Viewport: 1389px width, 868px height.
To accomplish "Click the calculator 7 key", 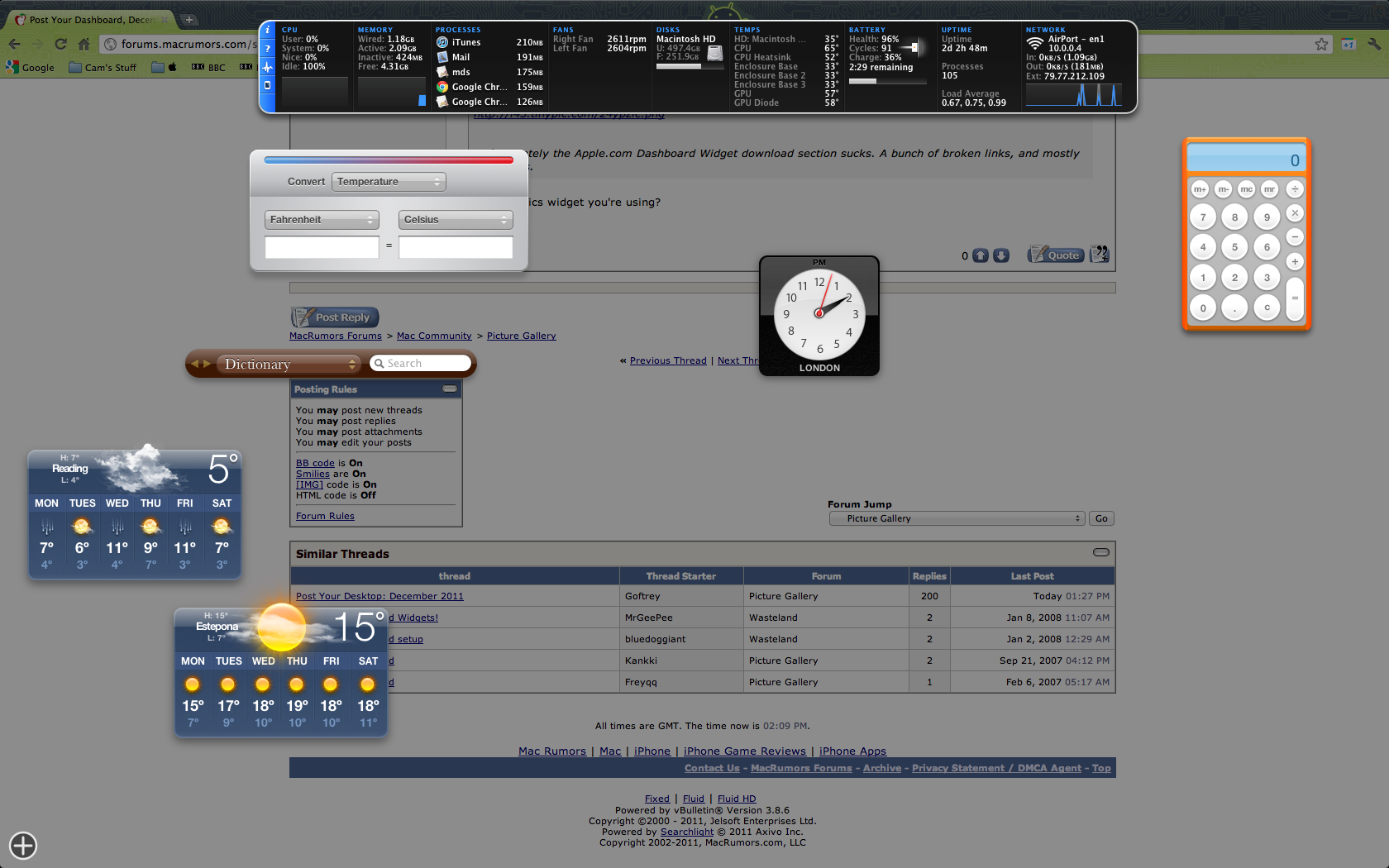I will (x=1203, y=217).
